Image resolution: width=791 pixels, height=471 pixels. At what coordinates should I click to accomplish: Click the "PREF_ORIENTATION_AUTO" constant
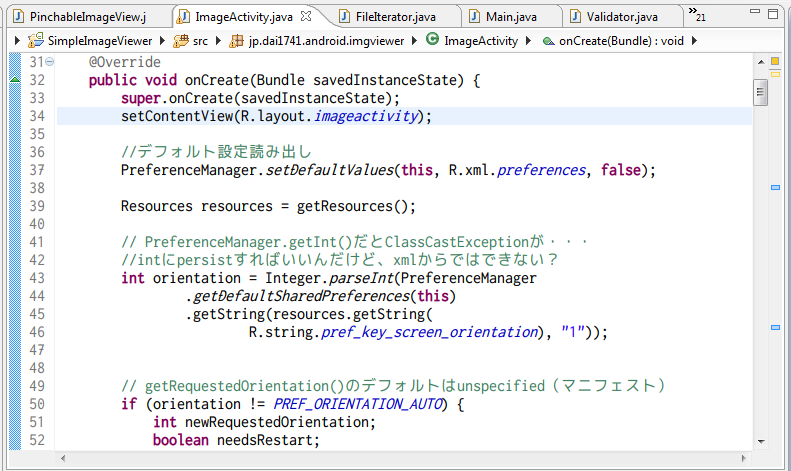point(358,404)
